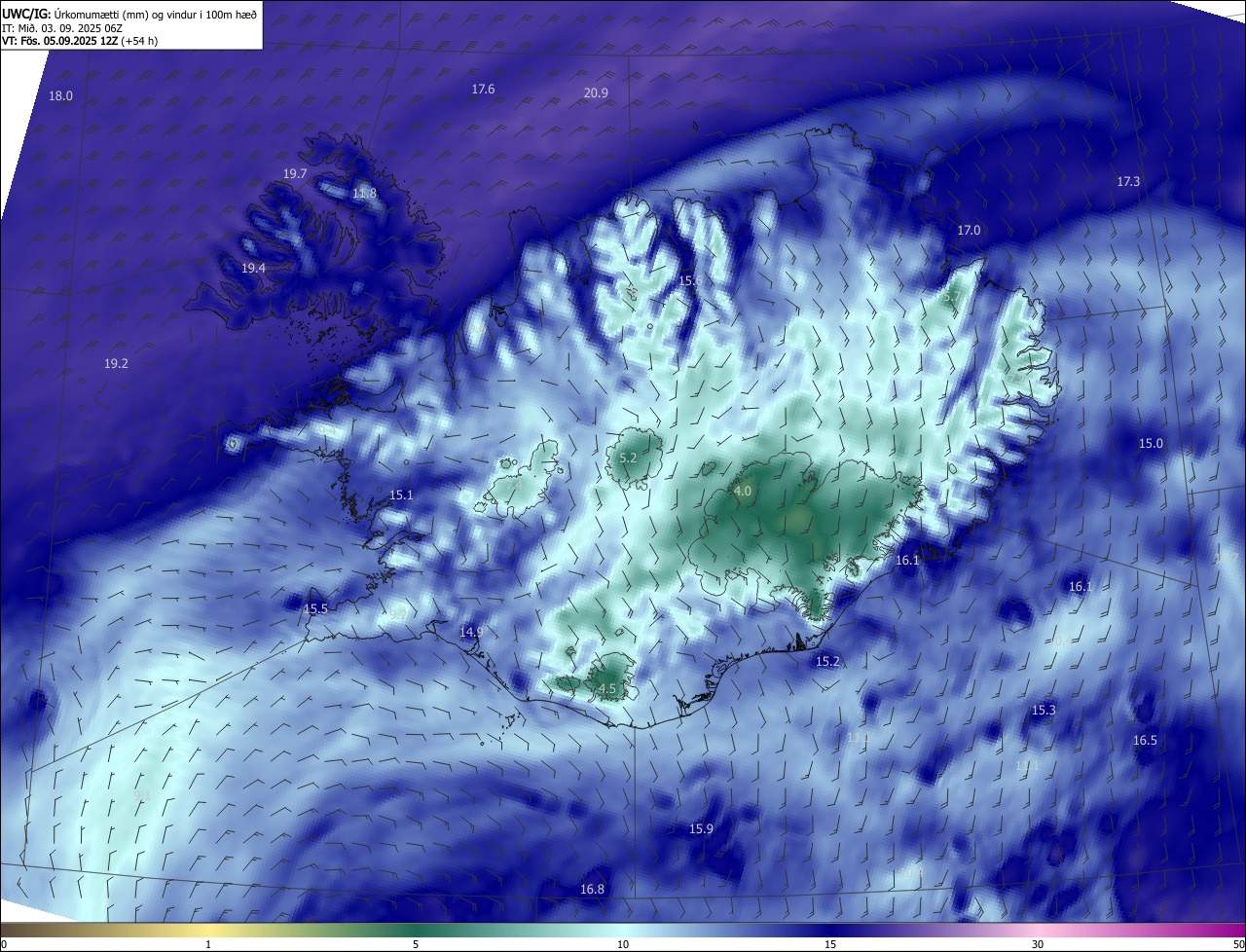Click the 17.0 value label
This screenshot has width=1246, height=952.
(969, 230)
